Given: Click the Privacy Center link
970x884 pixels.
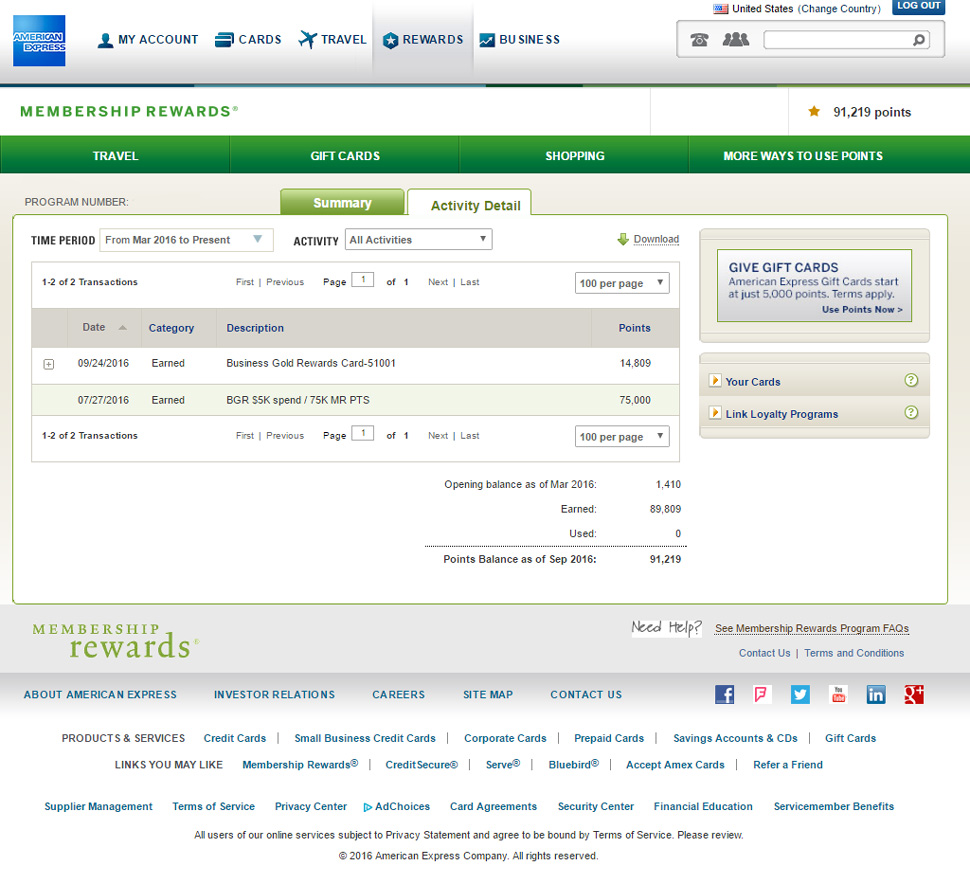Looking at the screenshot, I should coord(311,806).
